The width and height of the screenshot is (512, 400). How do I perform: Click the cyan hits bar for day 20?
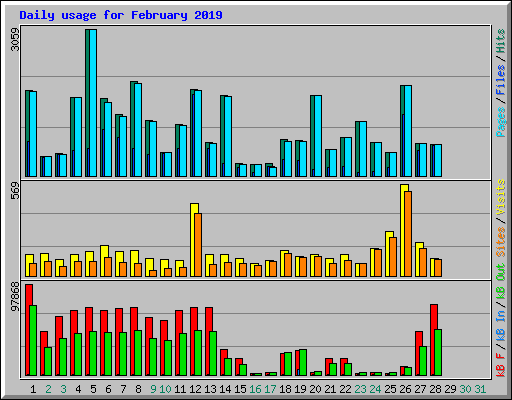318,136
